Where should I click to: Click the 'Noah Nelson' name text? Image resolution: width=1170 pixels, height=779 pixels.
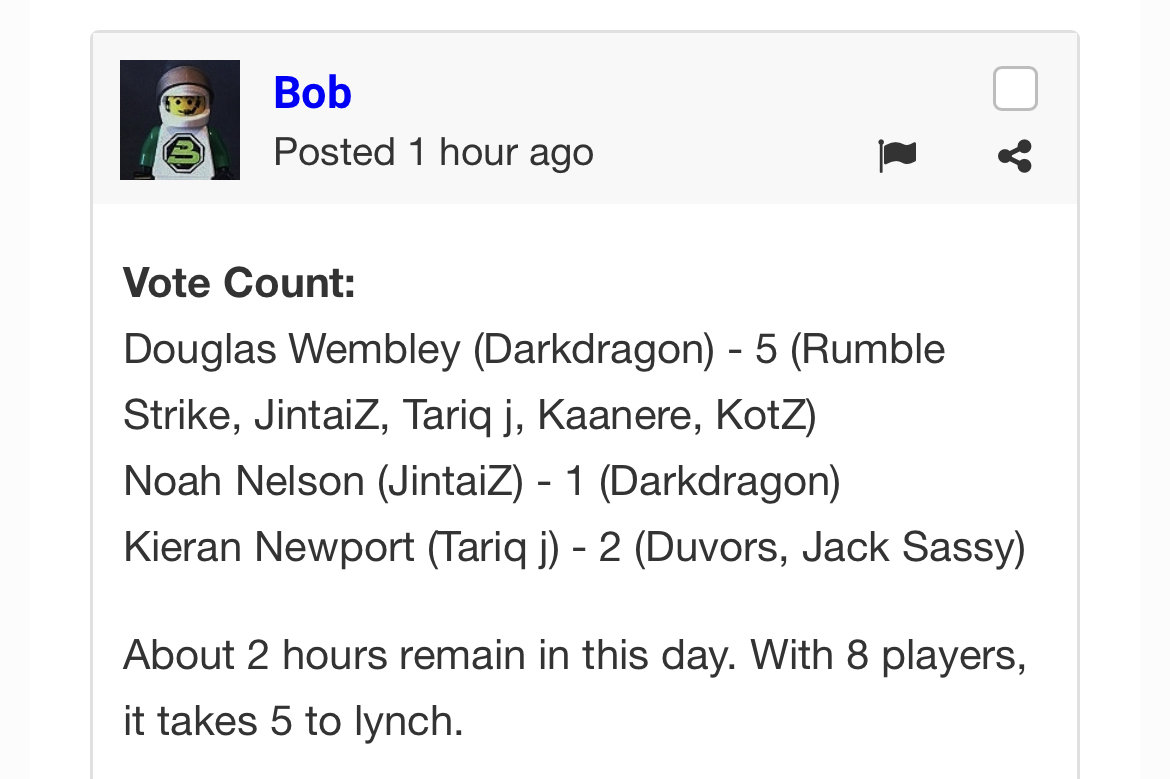[x=244, y=482]
